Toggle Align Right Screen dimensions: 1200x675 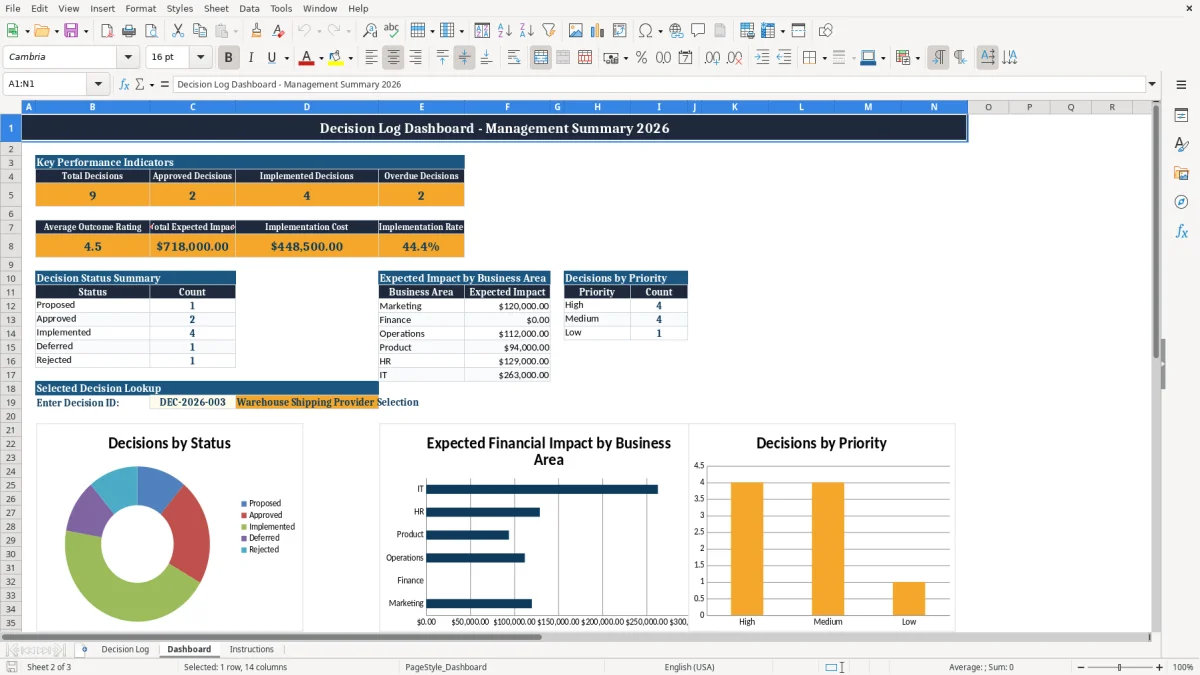[x=415, y=58]
